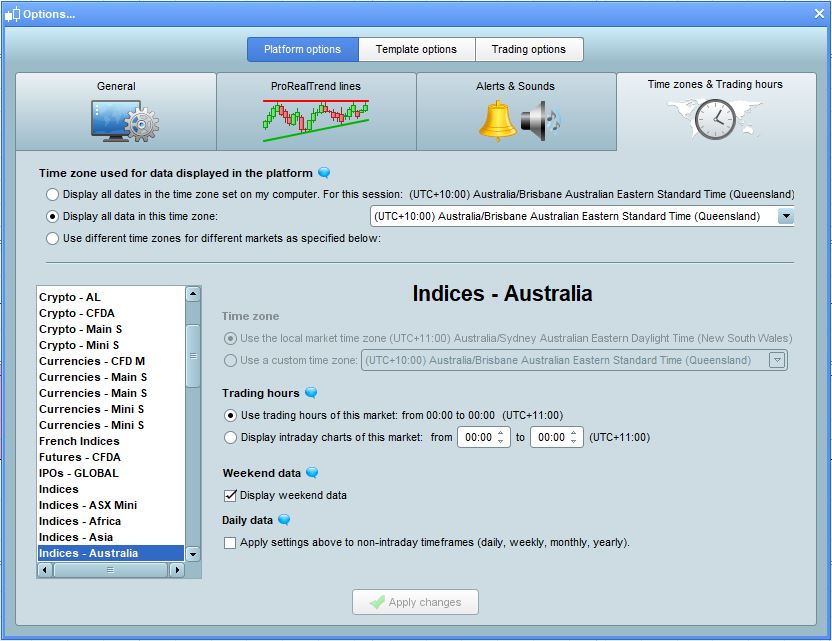Screen dimensions: 832x641
Task: Select 'Indices - Asia' in market list
Action: (111, 537)
